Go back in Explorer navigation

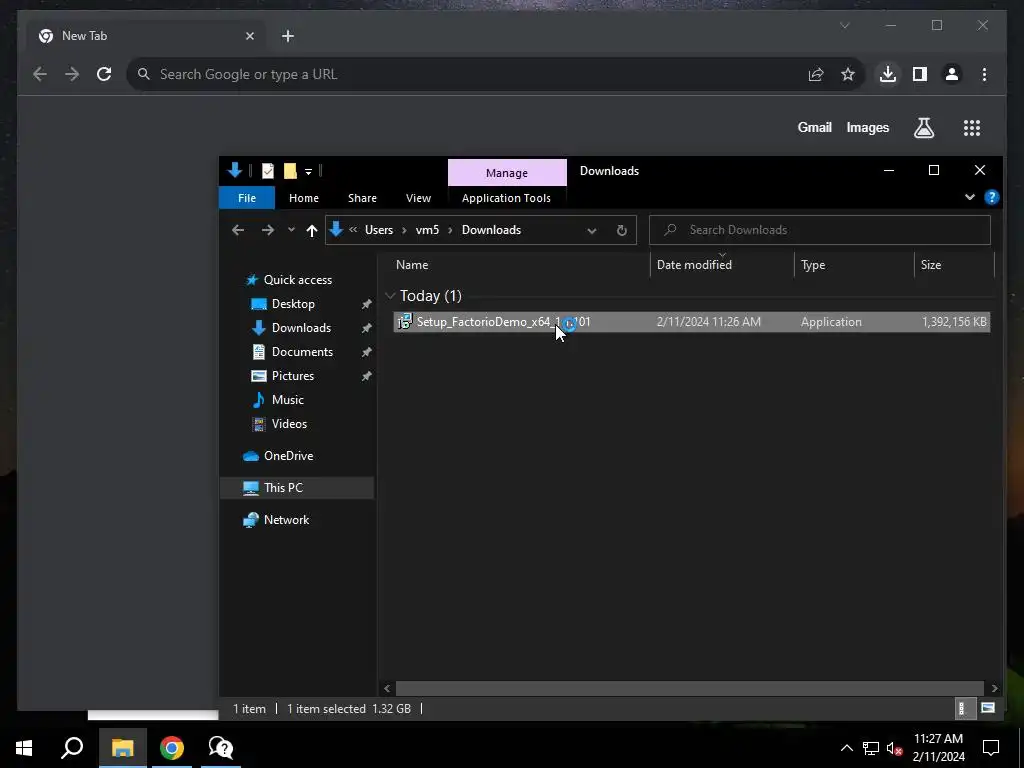click(238, 230)
